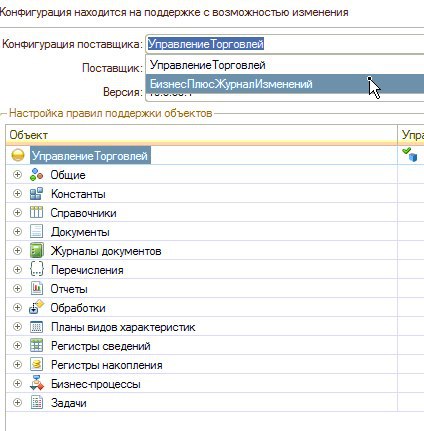Click the Конфигурация поставщика combo box field
This screenshot has width=424, height=431.
[x=285, y=44]
